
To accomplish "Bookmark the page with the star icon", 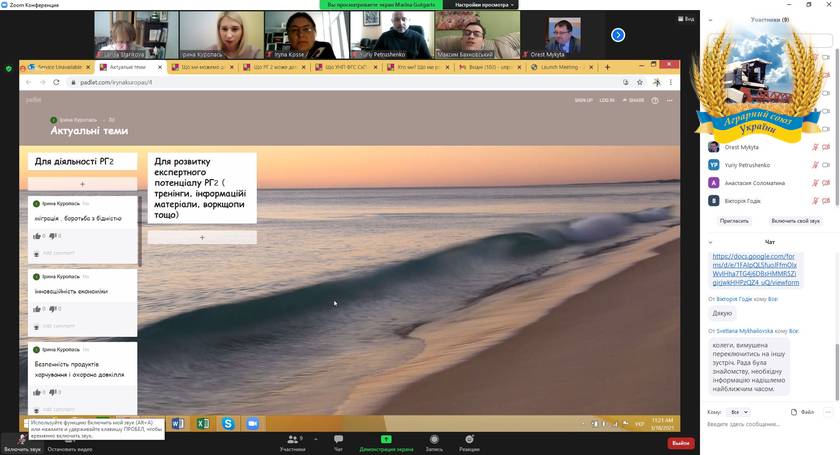I will click(x=640, y=82).
